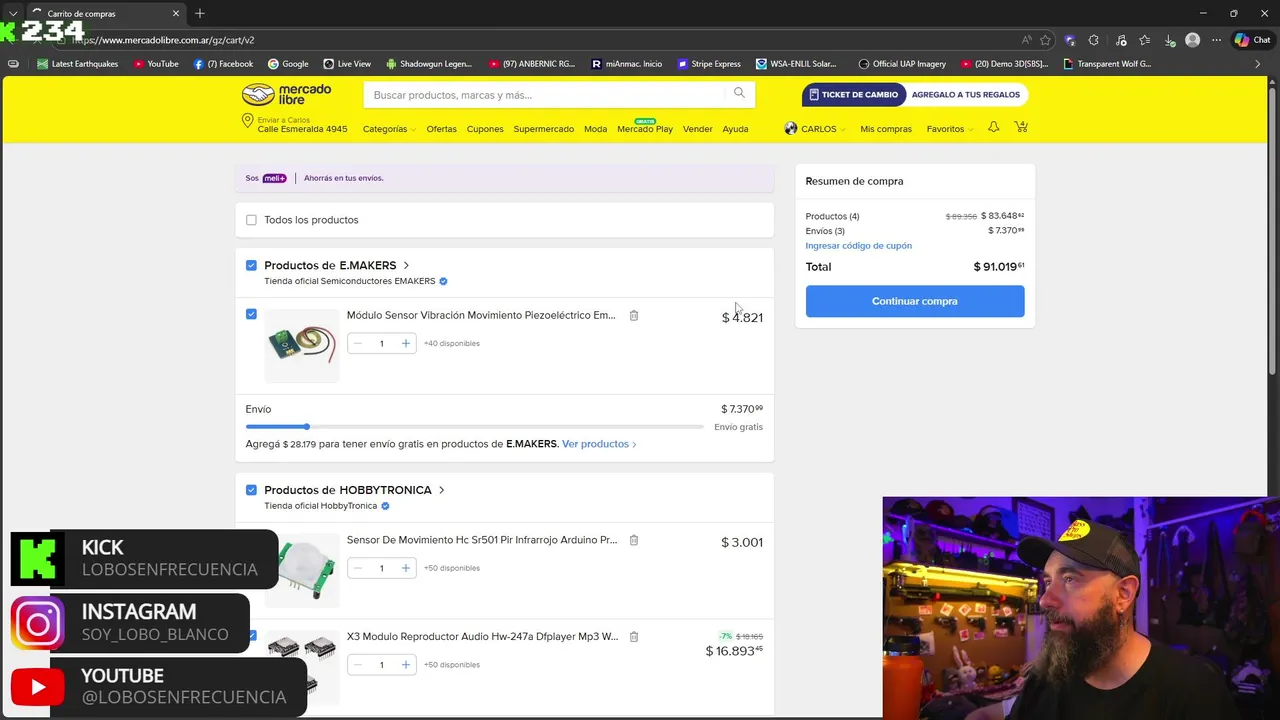This screenshot has width=1280, height=720.
Task: Click the E.MAKERS verified badge icon
Action: click(443, 281)
